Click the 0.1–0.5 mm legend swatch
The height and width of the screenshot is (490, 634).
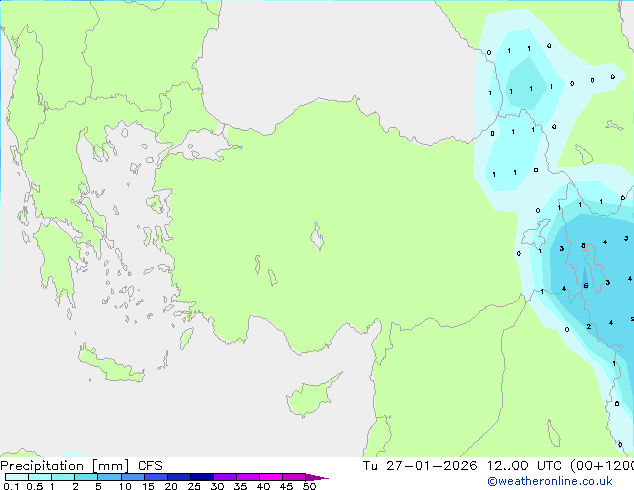(17, 477)
